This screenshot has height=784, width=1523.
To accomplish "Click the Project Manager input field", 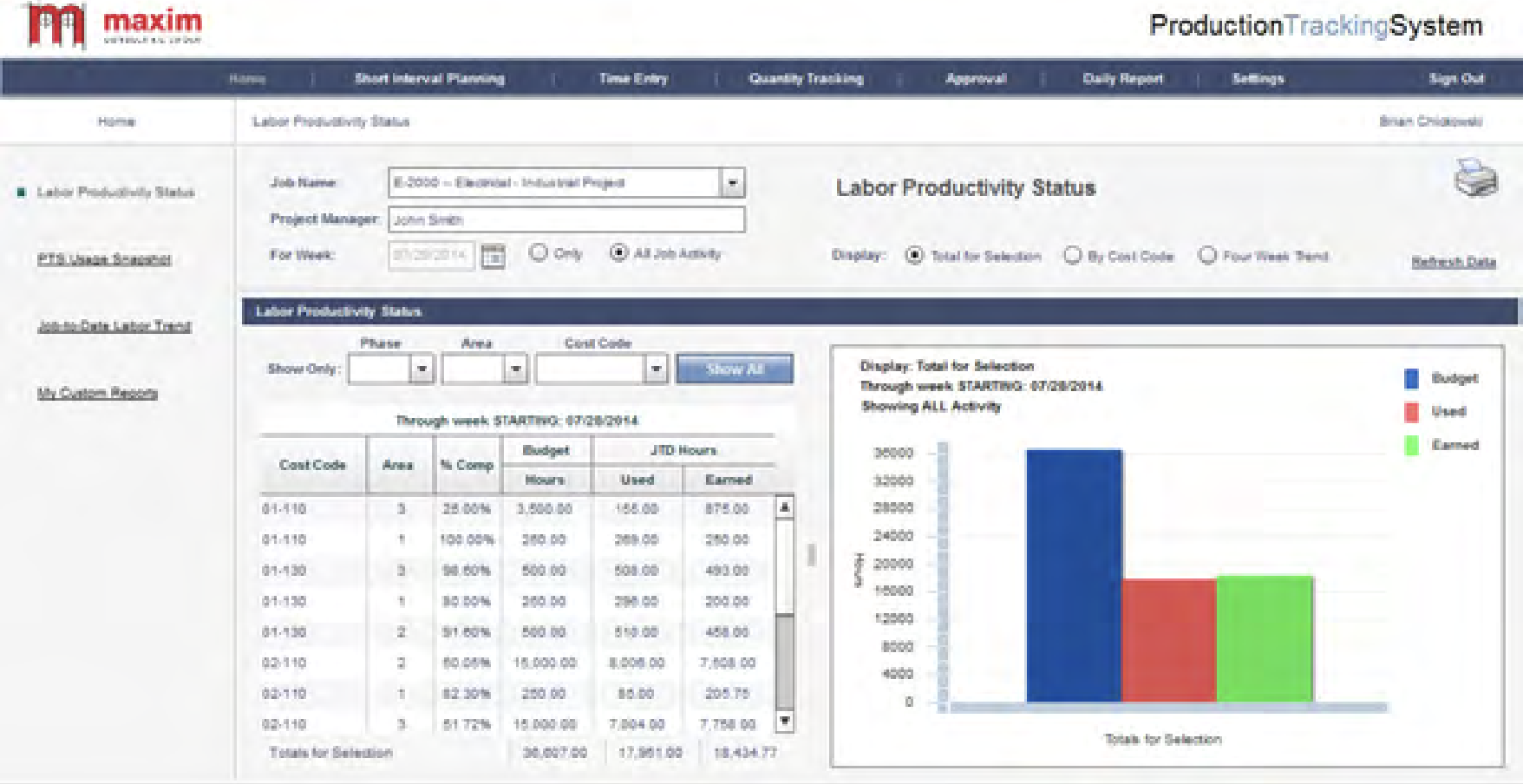I will 566,219.
